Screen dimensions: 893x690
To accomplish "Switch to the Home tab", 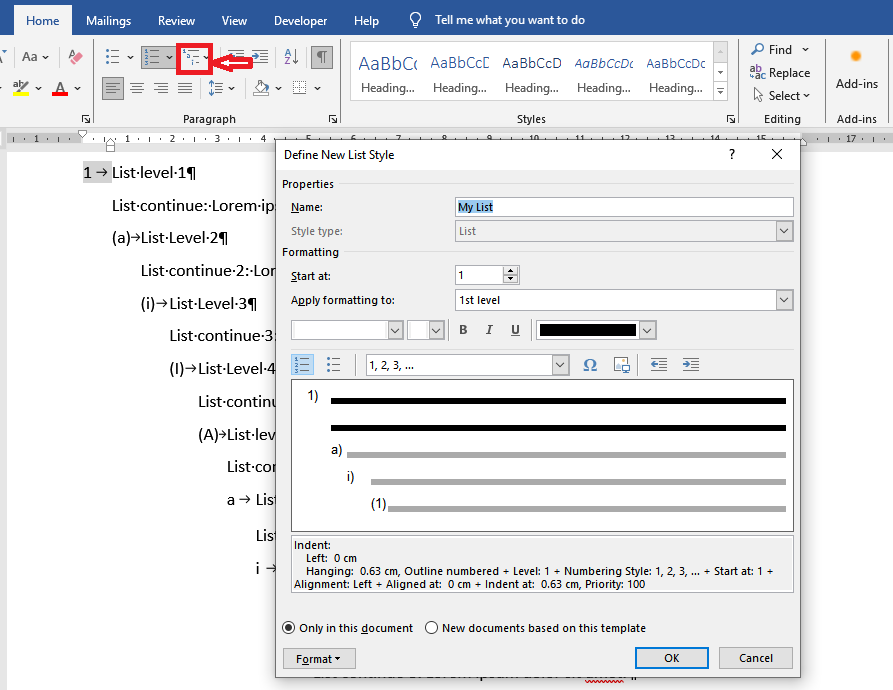I will [x=43, y=20].
